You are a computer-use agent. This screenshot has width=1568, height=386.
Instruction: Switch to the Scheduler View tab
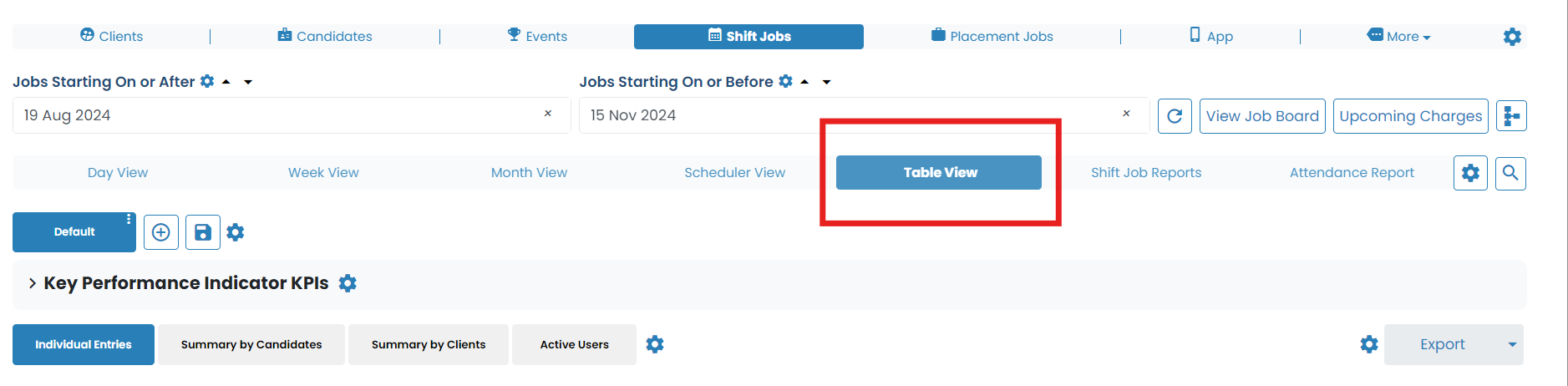click(x=734, y=173)
